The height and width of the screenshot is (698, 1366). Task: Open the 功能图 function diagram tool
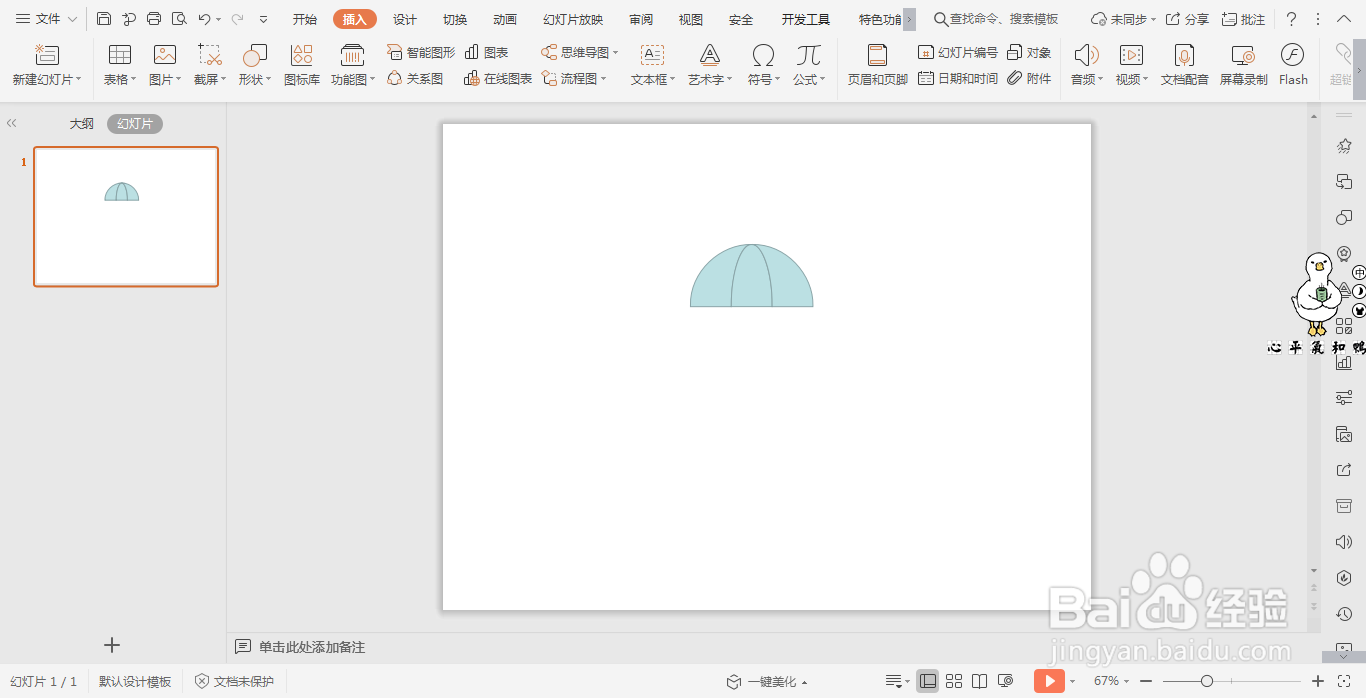point(352,55)
